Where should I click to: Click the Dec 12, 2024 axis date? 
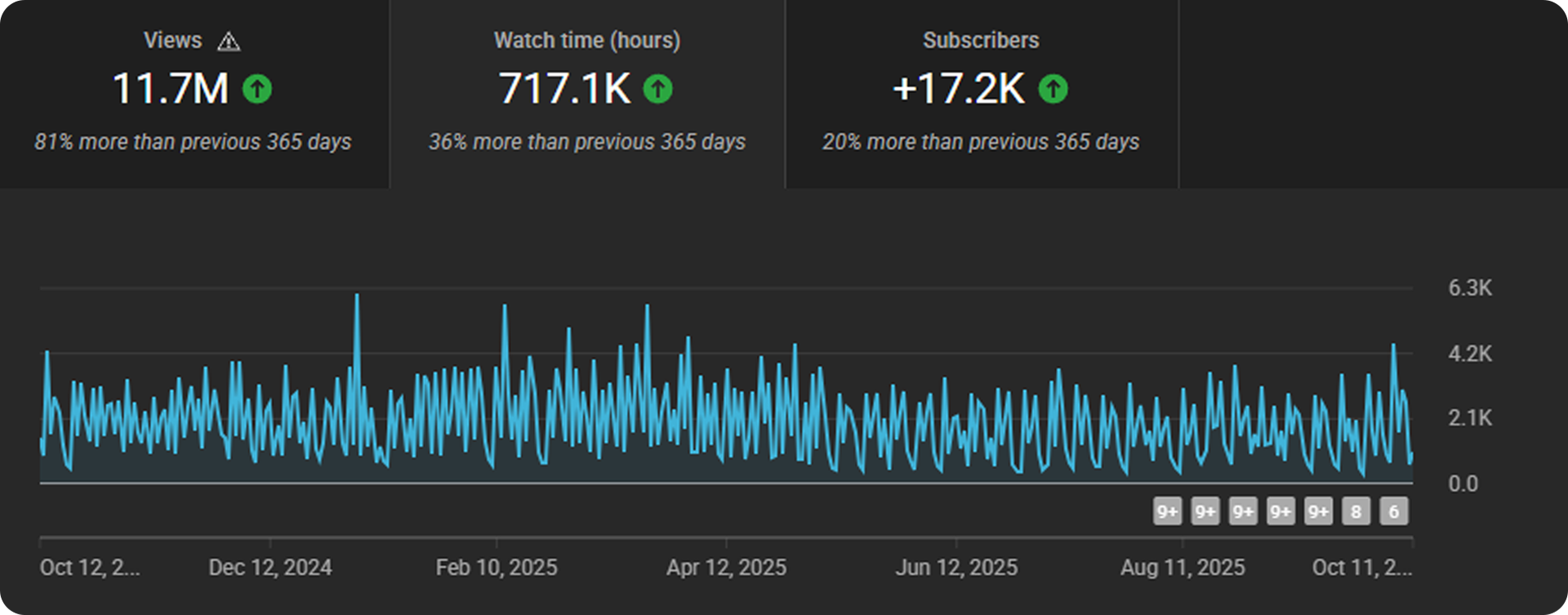(270, 568)
